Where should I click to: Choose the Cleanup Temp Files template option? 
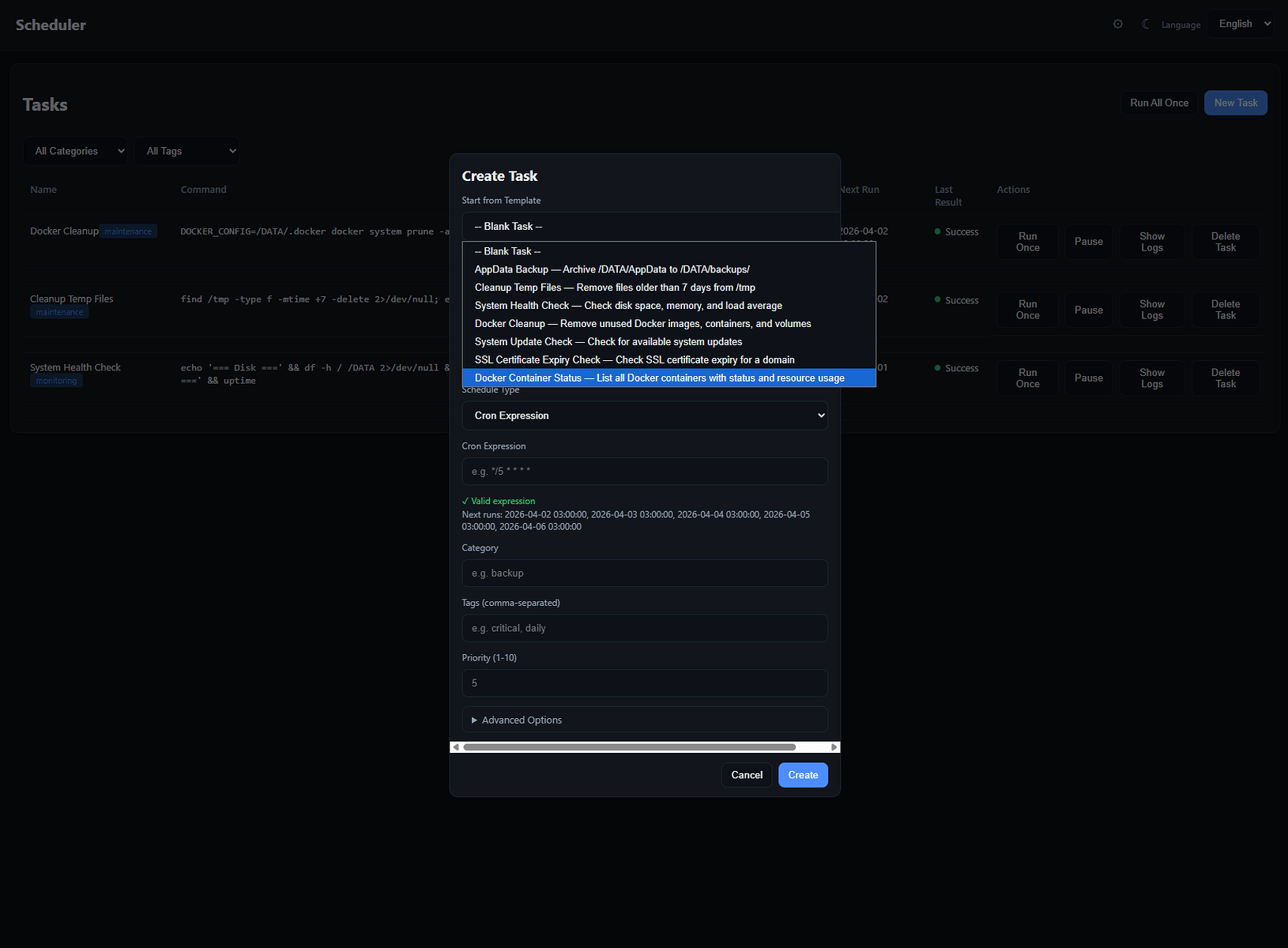614,288
